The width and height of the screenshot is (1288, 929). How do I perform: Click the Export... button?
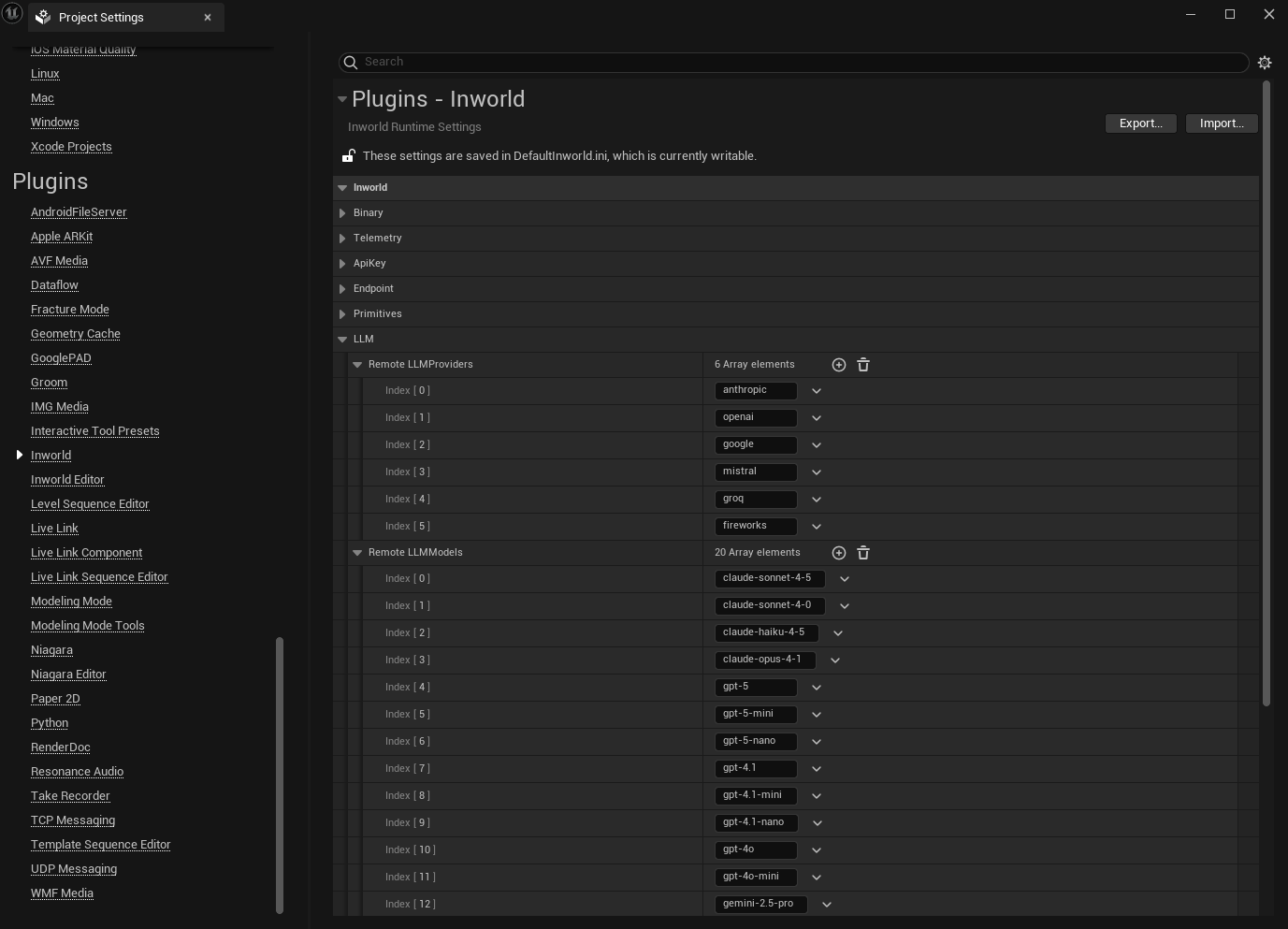[x=1141, y=123]
